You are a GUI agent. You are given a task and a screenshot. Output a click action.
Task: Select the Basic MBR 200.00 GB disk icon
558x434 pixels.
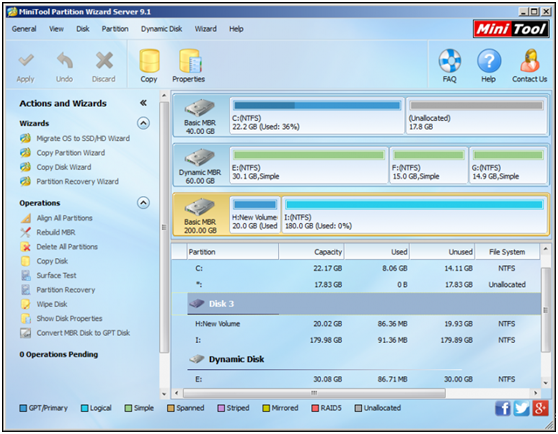(x=200, y=207)
